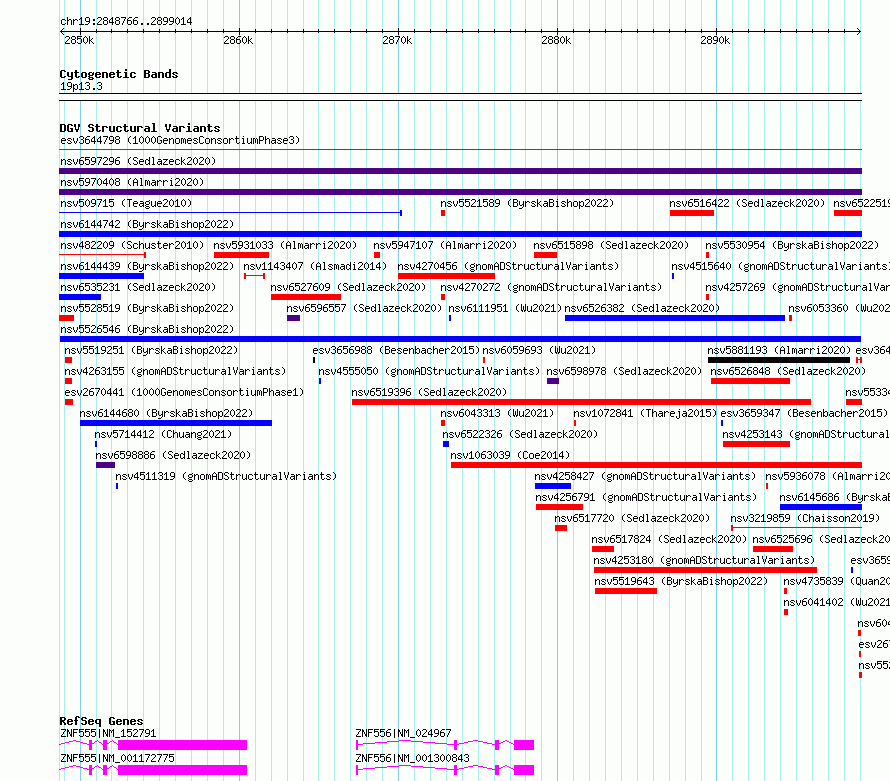Viewport: 890px width, 781px height.
Task: Click ZNF555|NM_152791 gene label
Action: (108, 733)
